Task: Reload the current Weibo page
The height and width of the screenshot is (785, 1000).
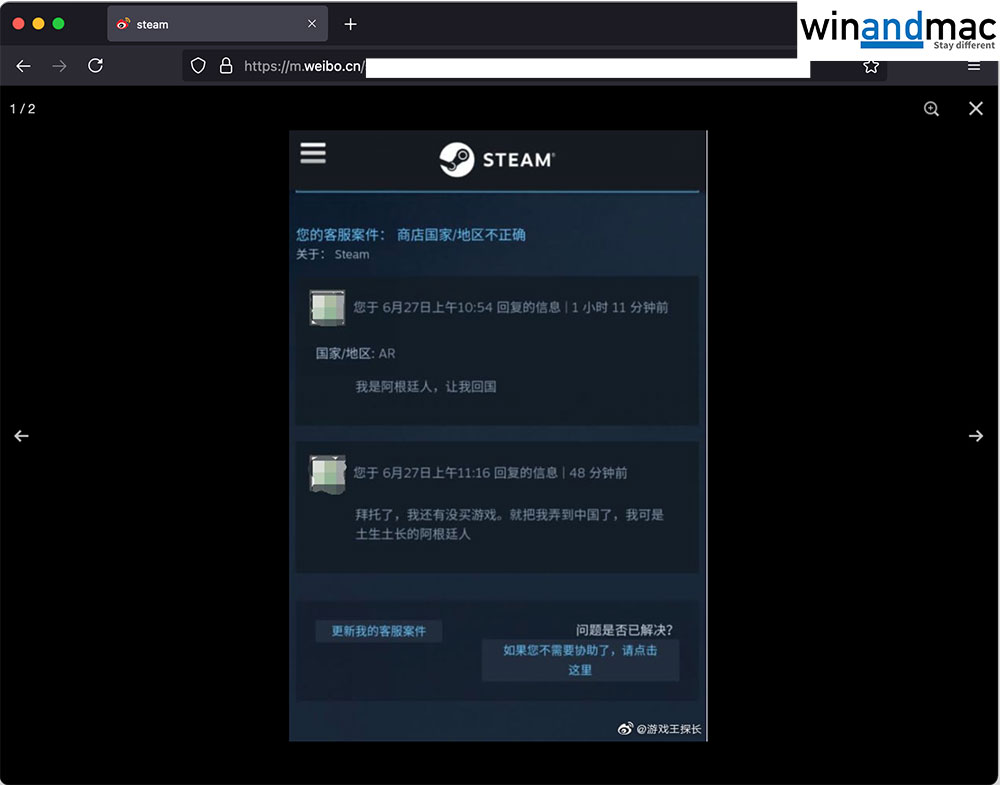Action: point(95,66)
